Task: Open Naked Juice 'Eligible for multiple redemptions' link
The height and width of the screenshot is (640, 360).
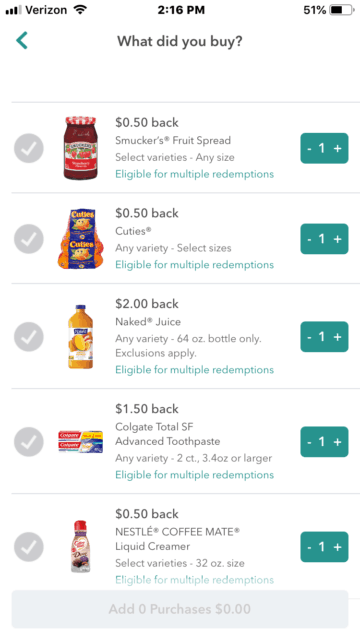Action: point(194,370)
